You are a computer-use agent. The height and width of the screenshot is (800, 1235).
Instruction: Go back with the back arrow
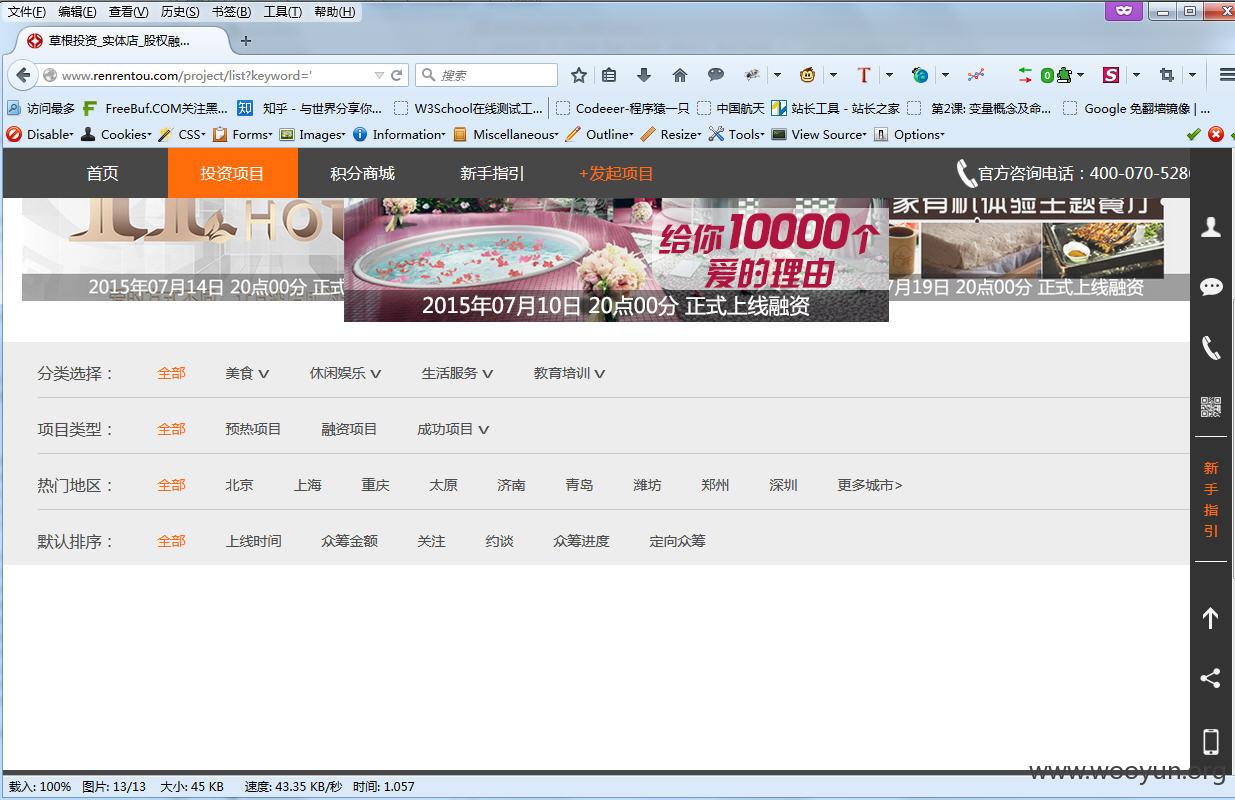coord(22,75)
